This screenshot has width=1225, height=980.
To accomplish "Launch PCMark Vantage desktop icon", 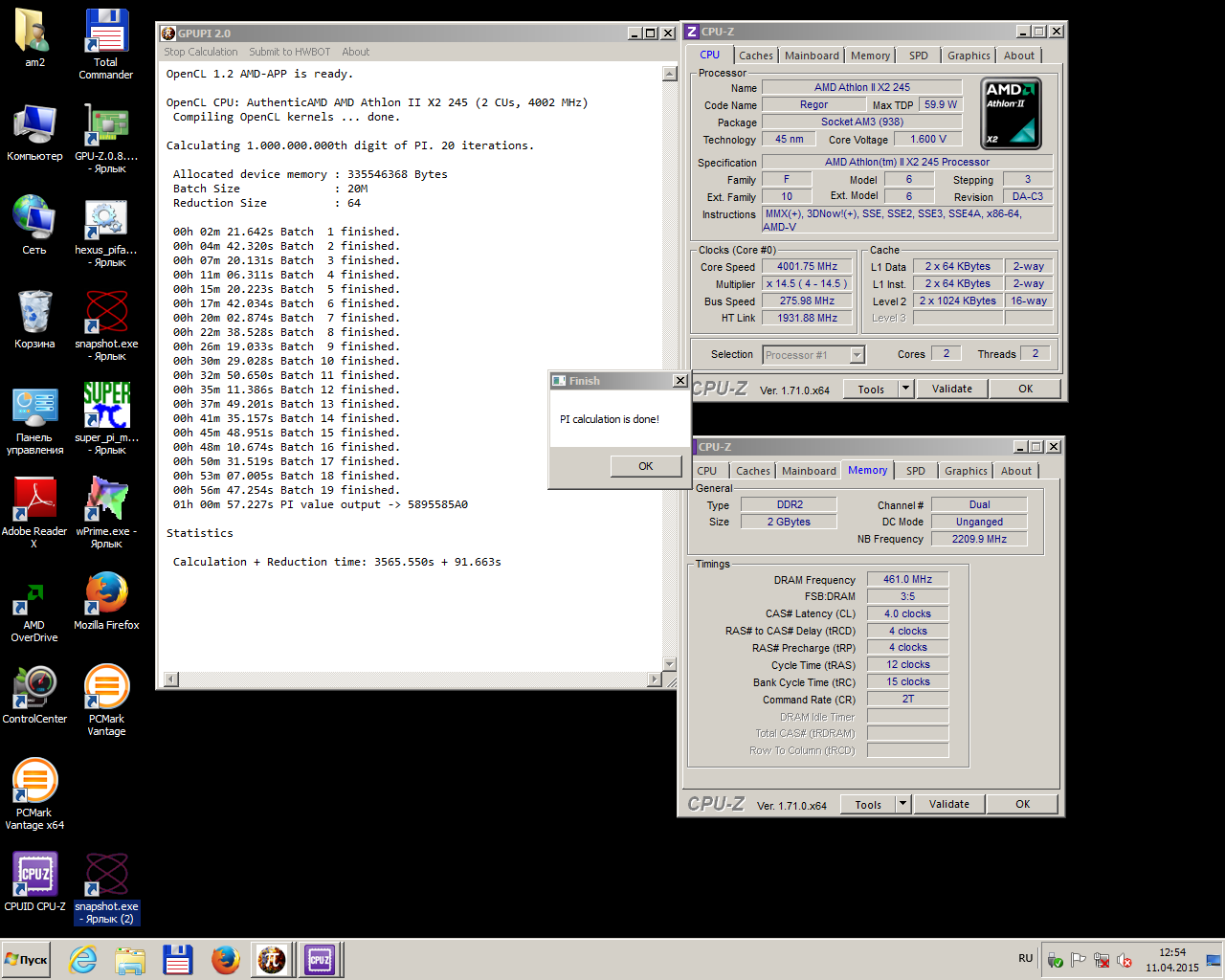I will pyautogui.click(x=106, y=687).
